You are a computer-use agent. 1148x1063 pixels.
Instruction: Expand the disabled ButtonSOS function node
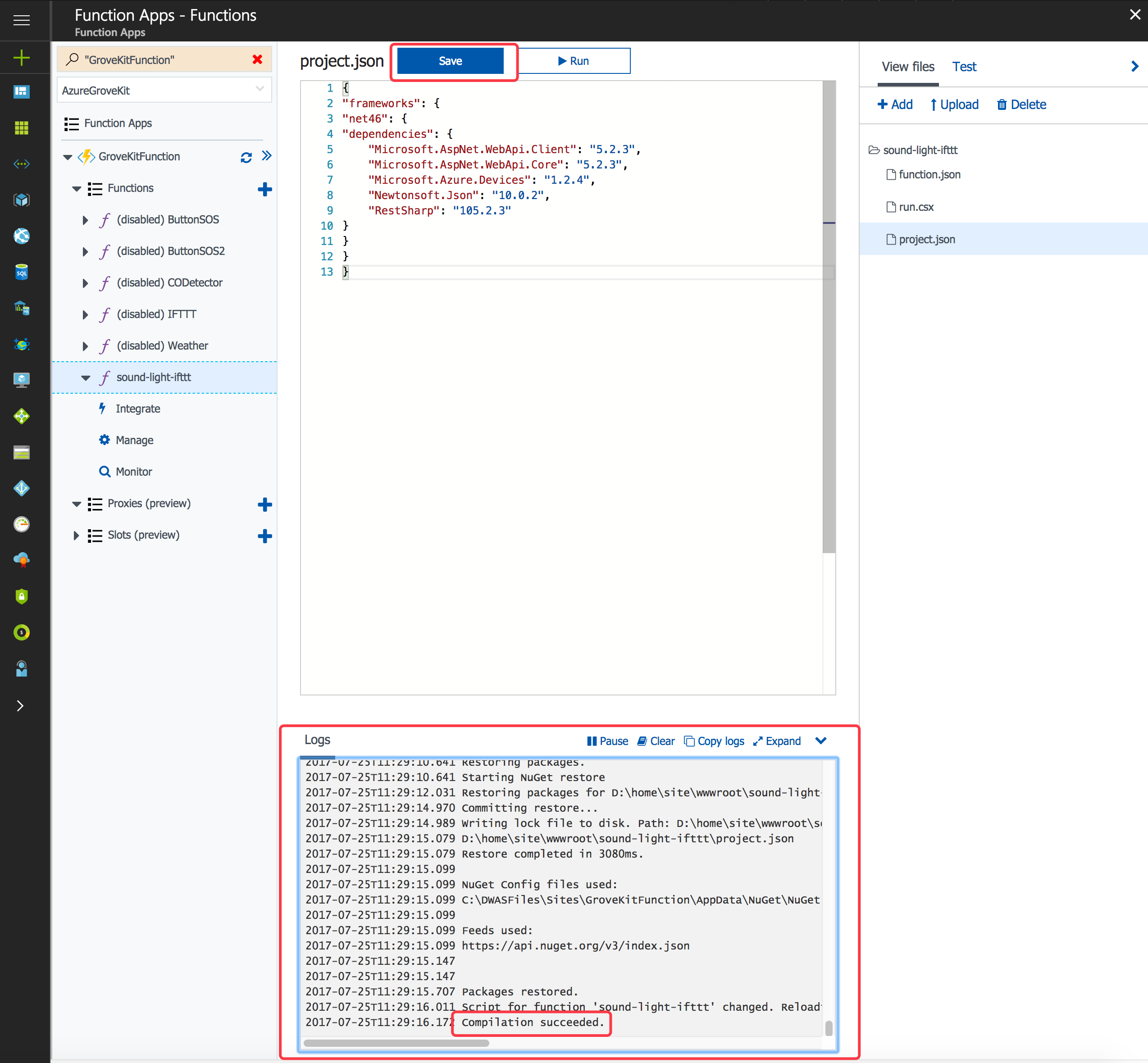(x=85, y=220)
